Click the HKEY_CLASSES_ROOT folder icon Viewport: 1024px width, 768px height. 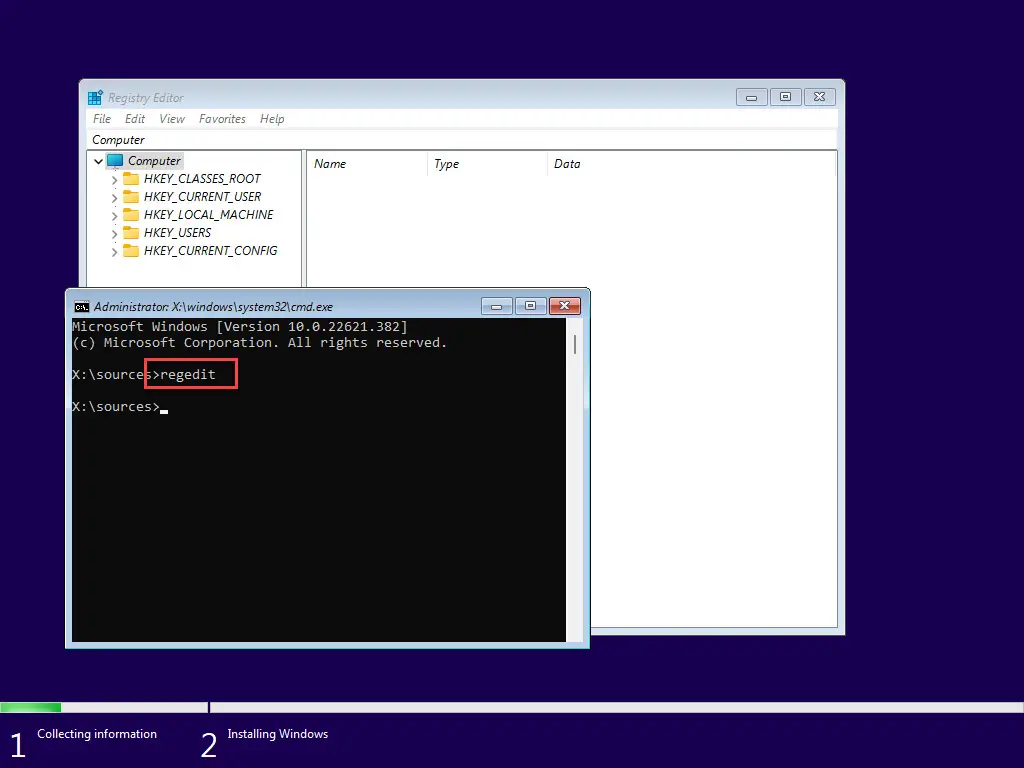pyautogui.click(x=131, y=179)
